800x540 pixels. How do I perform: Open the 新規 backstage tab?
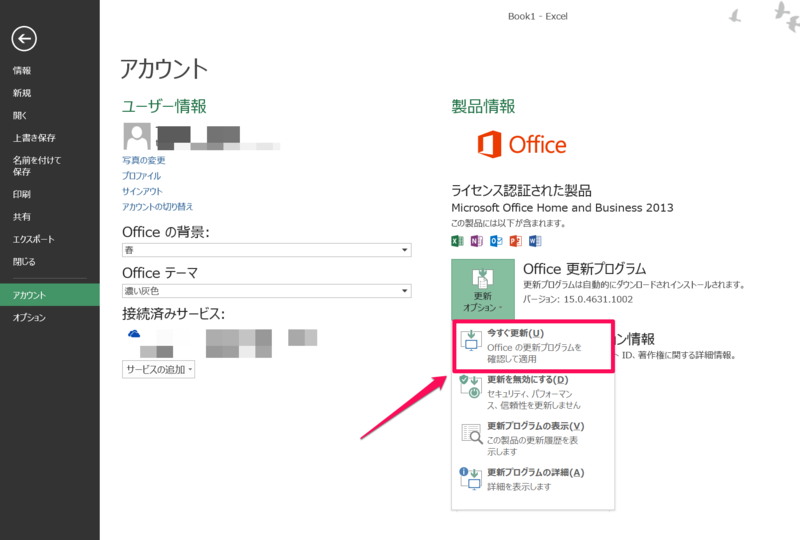point(22,93)
